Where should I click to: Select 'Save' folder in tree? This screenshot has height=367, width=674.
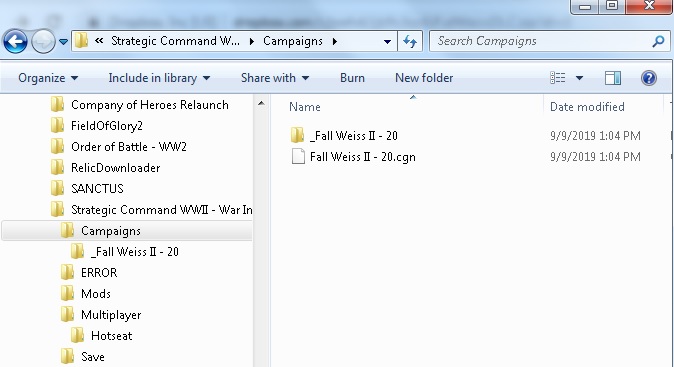point(93,357)
